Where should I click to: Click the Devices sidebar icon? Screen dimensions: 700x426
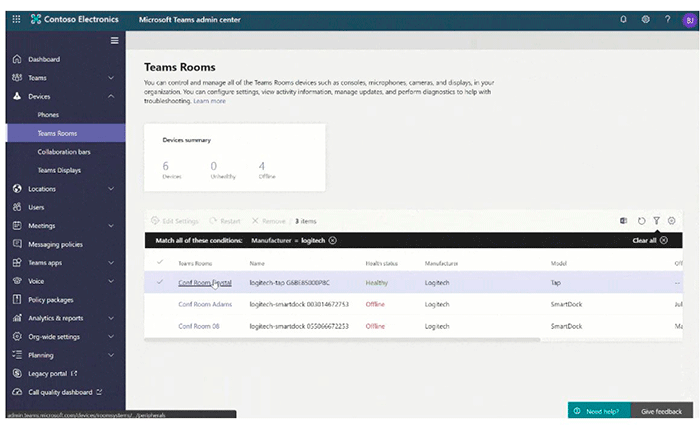(x=17, y=96)
